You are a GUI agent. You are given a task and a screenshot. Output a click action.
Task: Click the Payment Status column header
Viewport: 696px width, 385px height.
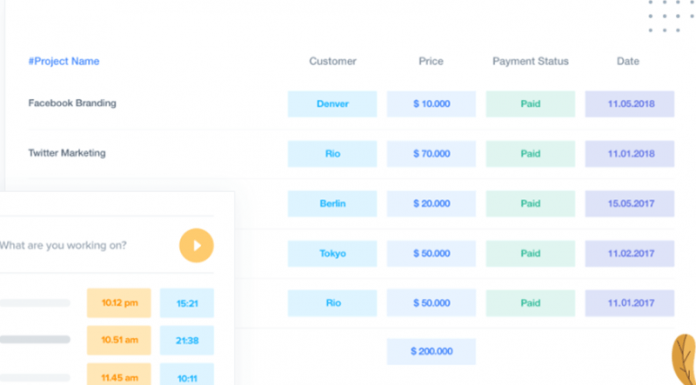click(530, 61)
